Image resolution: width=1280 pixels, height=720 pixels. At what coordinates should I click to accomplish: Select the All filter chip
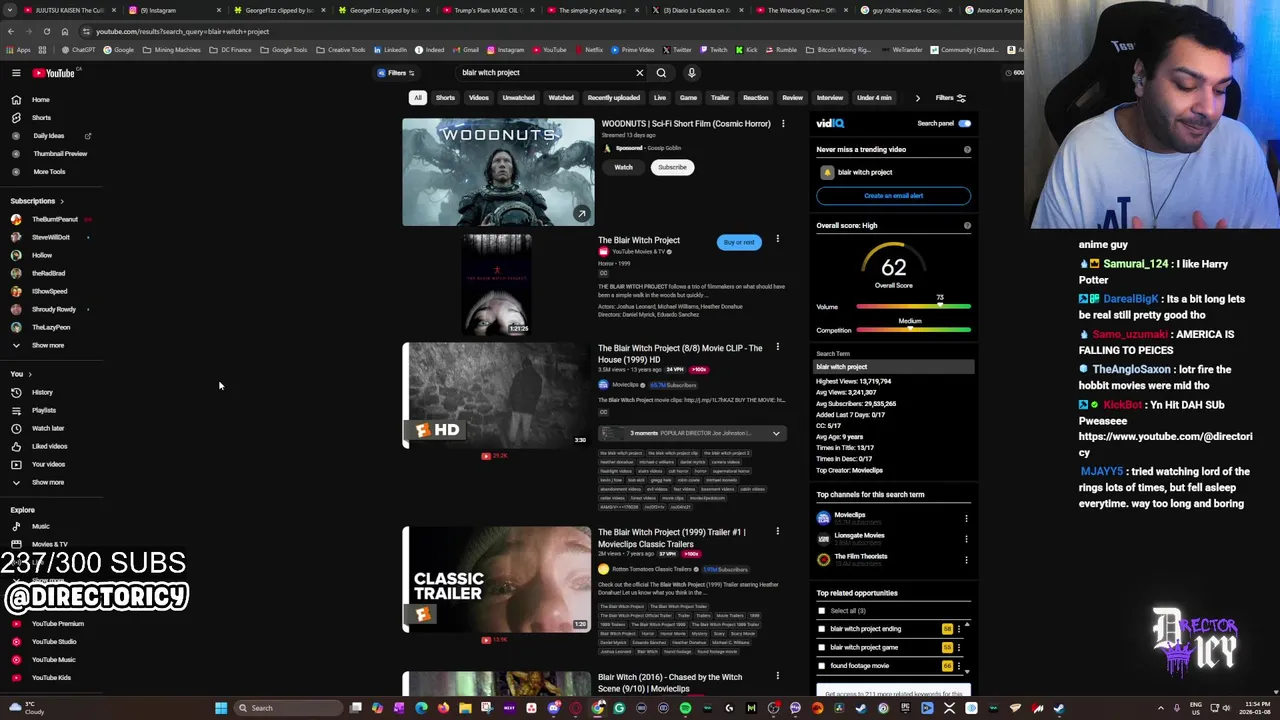tap(418, 98)
